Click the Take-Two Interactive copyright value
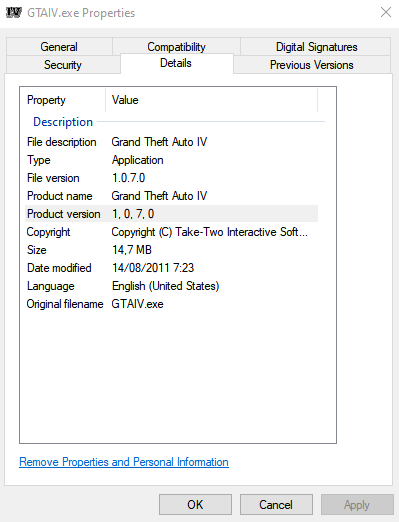The image size is (399, 522). (210, 232)
